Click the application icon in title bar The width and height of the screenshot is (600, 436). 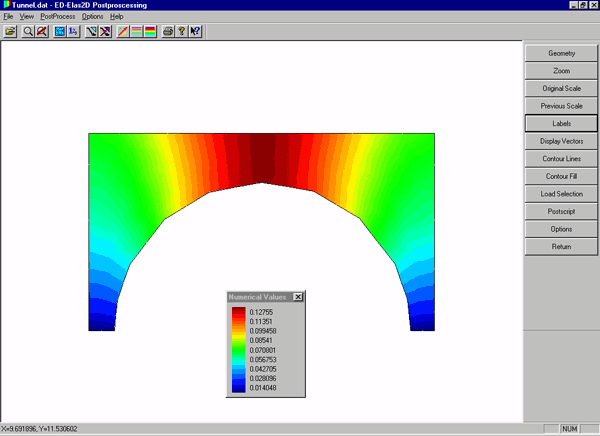point(6,5)
